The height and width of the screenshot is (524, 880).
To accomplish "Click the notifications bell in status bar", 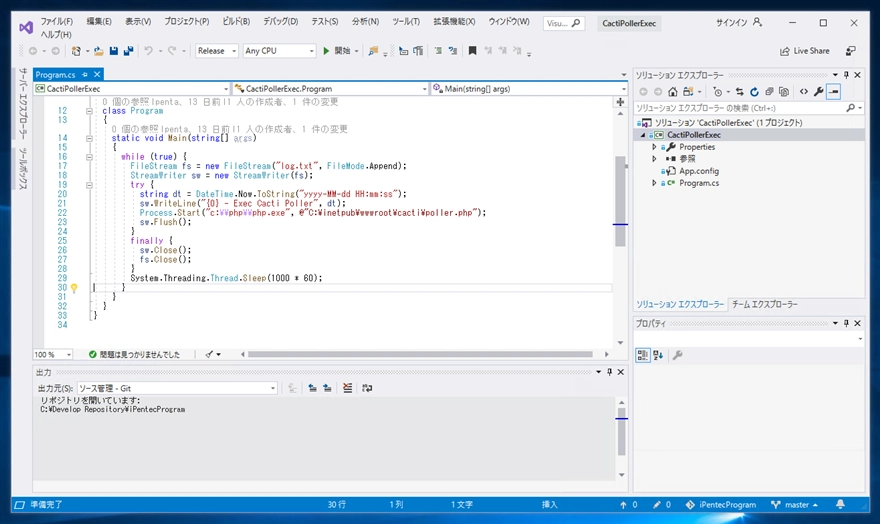I will [x=840, y=505].
